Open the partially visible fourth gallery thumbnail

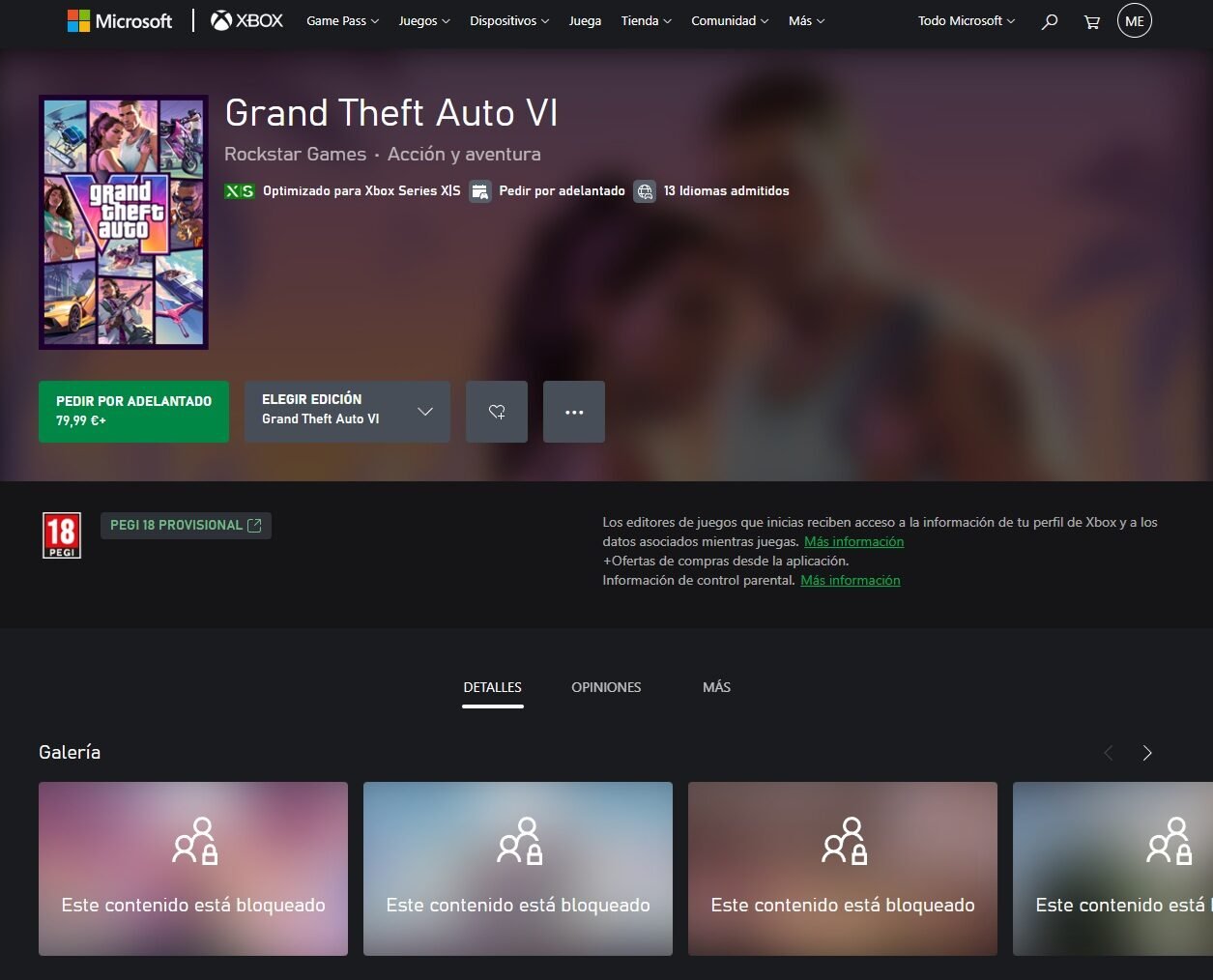point(1112,869)
